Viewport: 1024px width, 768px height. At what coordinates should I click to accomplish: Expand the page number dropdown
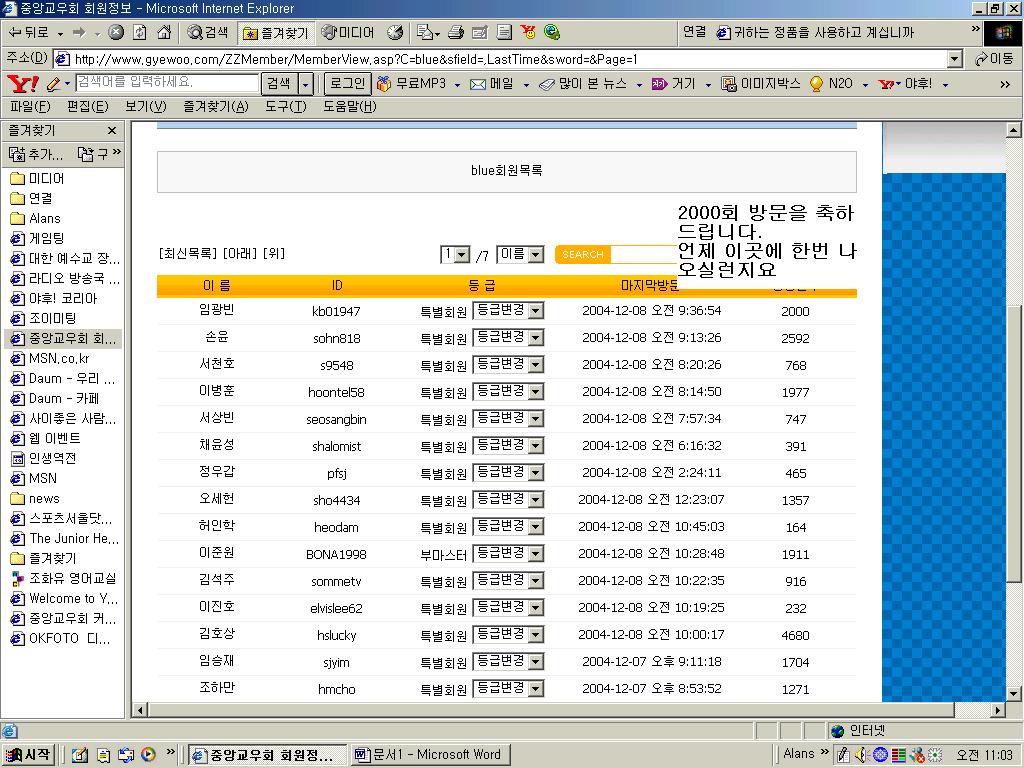coord(462,255)
